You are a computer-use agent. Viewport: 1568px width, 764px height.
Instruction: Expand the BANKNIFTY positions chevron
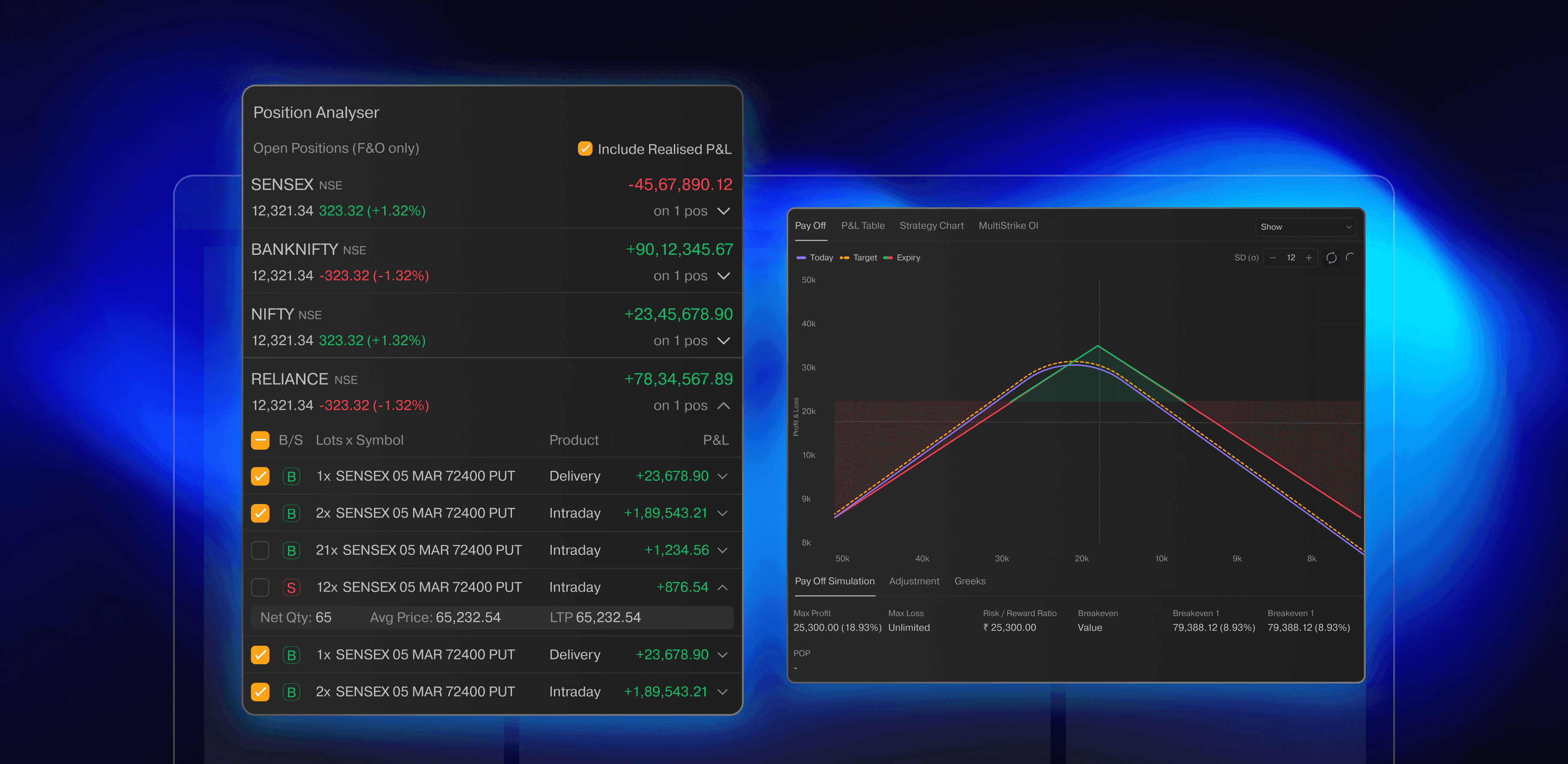point(723,276)
